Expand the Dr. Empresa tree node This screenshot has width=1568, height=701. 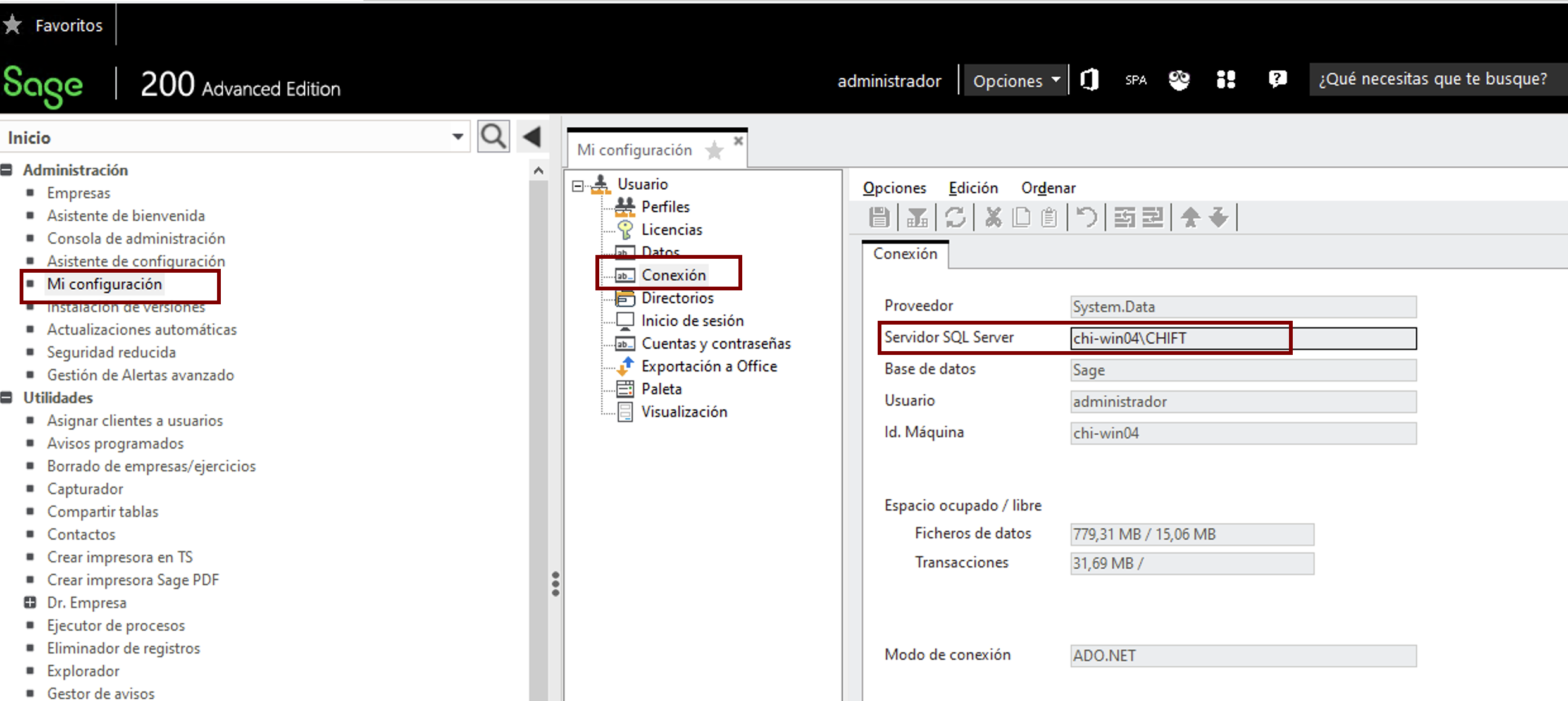[30, 602]
